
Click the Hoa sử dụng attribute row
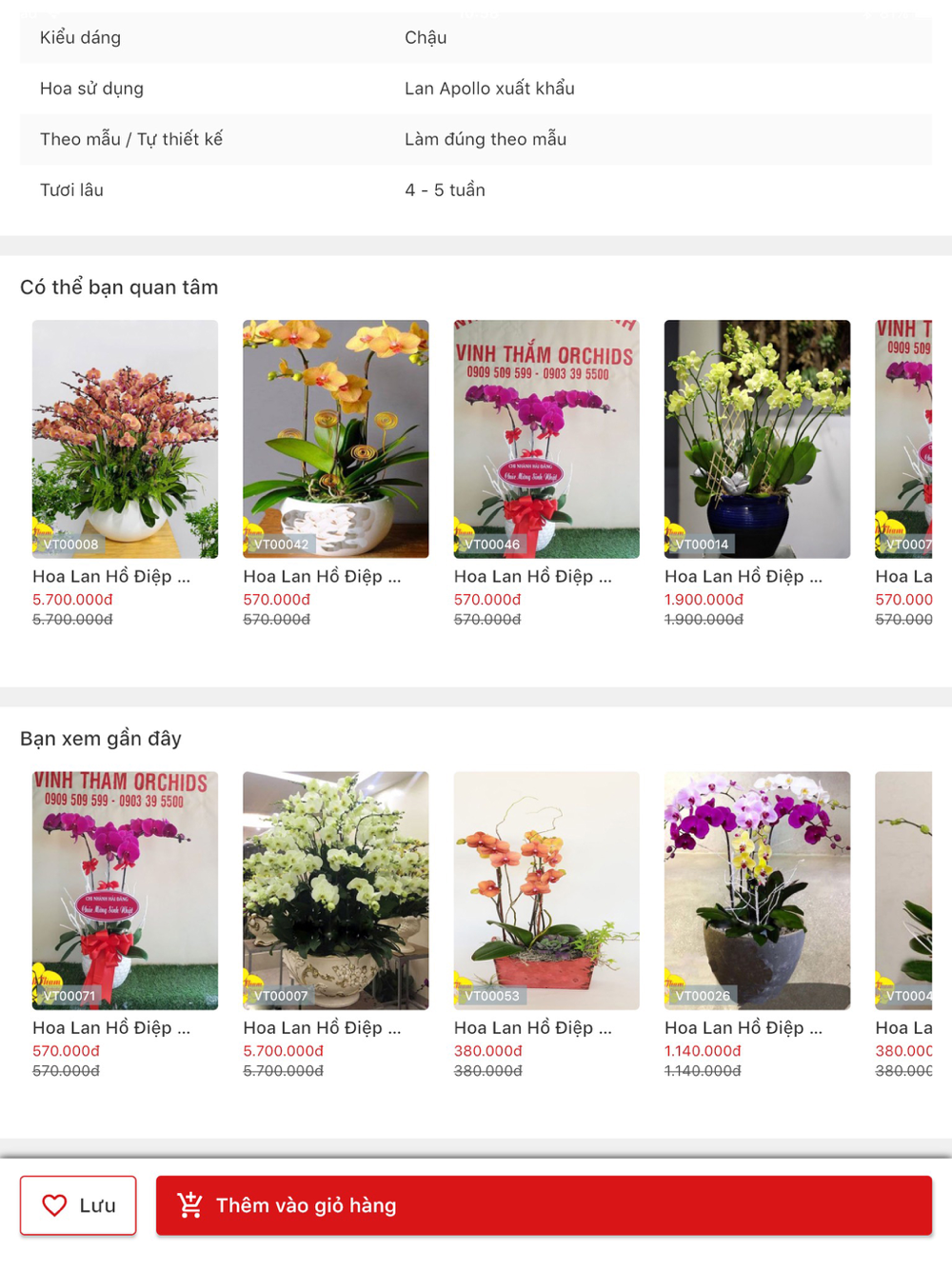pyautogui.click(x=476, y=89)
